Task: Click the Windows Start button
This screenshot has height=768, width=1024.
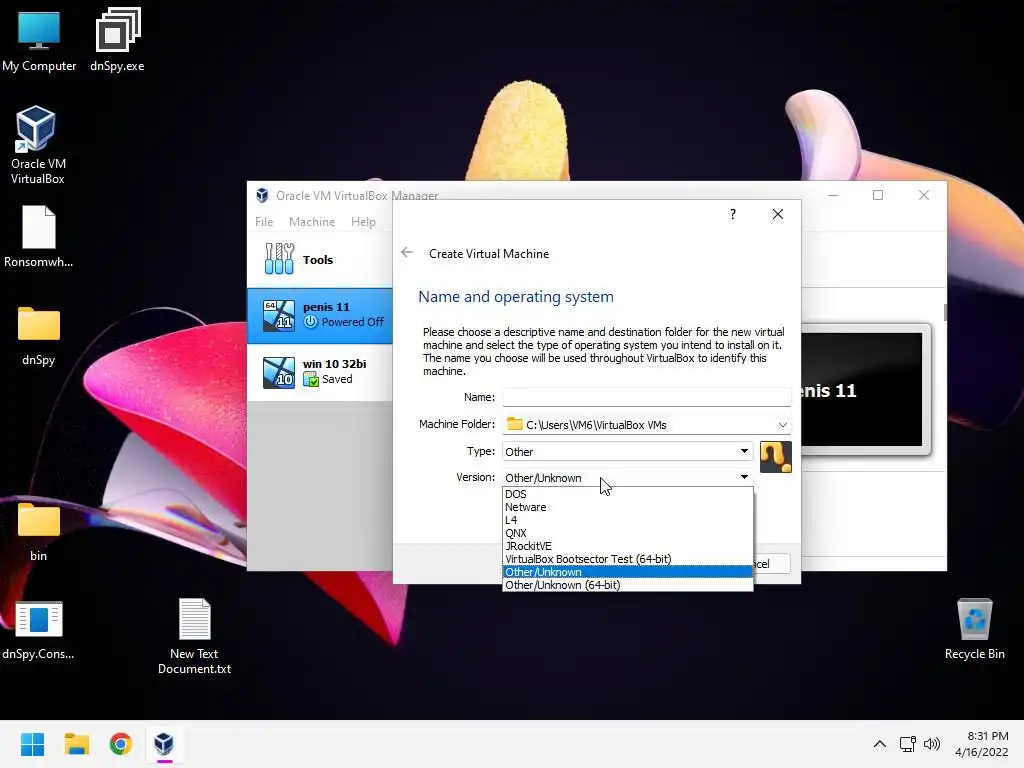Action: tap(32, 744)
